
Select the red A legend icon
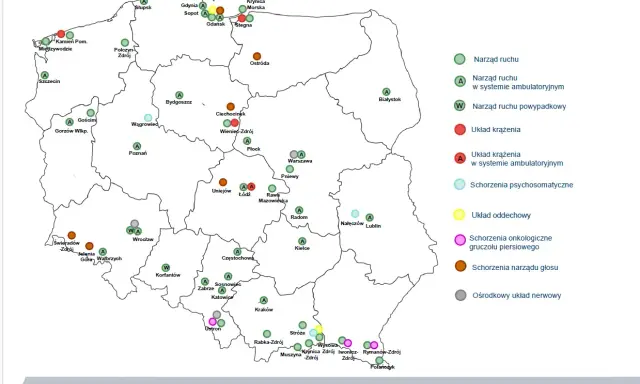pos(460,158)
